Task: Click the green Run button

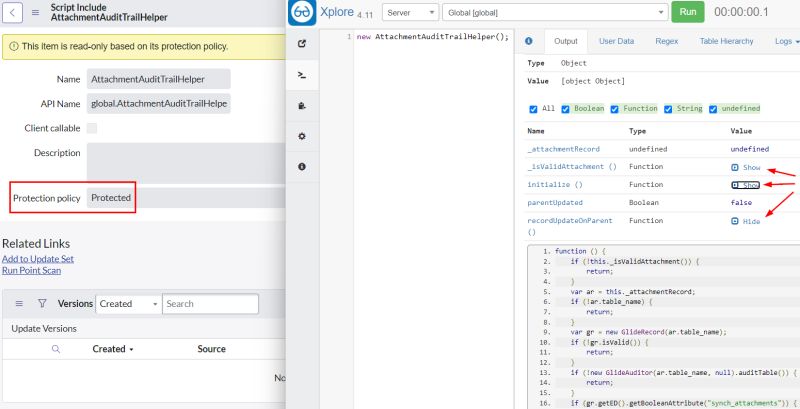Action: point(688,12)
